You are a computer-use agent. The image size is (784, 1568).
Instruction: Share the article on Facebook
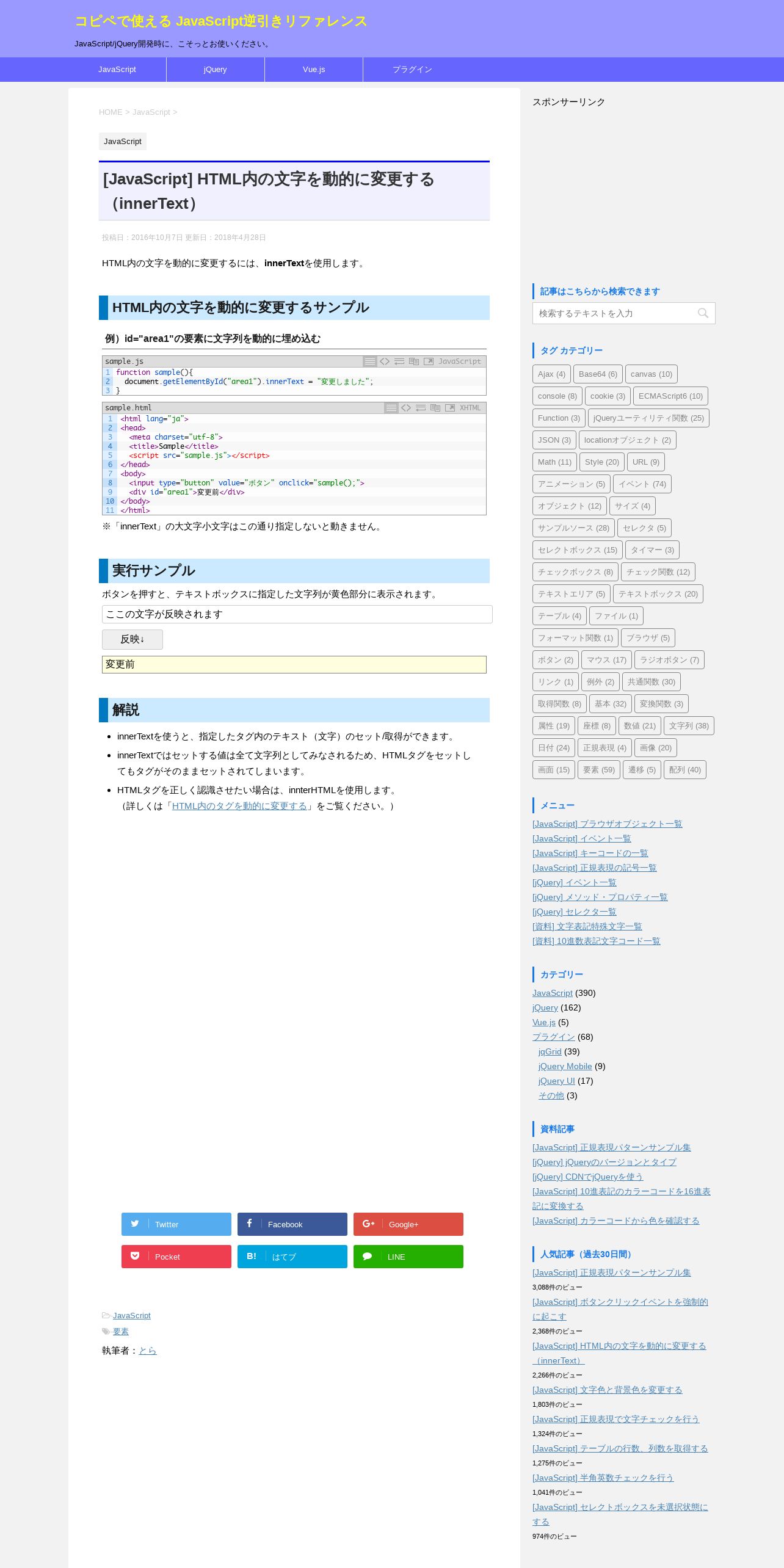tap(292, 1224)
